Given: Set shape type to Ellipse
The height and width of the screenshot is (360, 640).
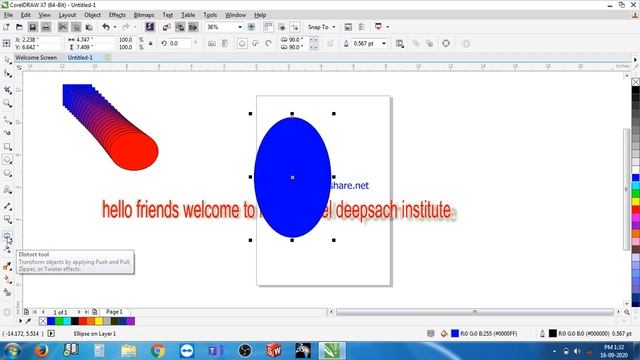Looking at the screenshot, I should click(x=242, y=43).
